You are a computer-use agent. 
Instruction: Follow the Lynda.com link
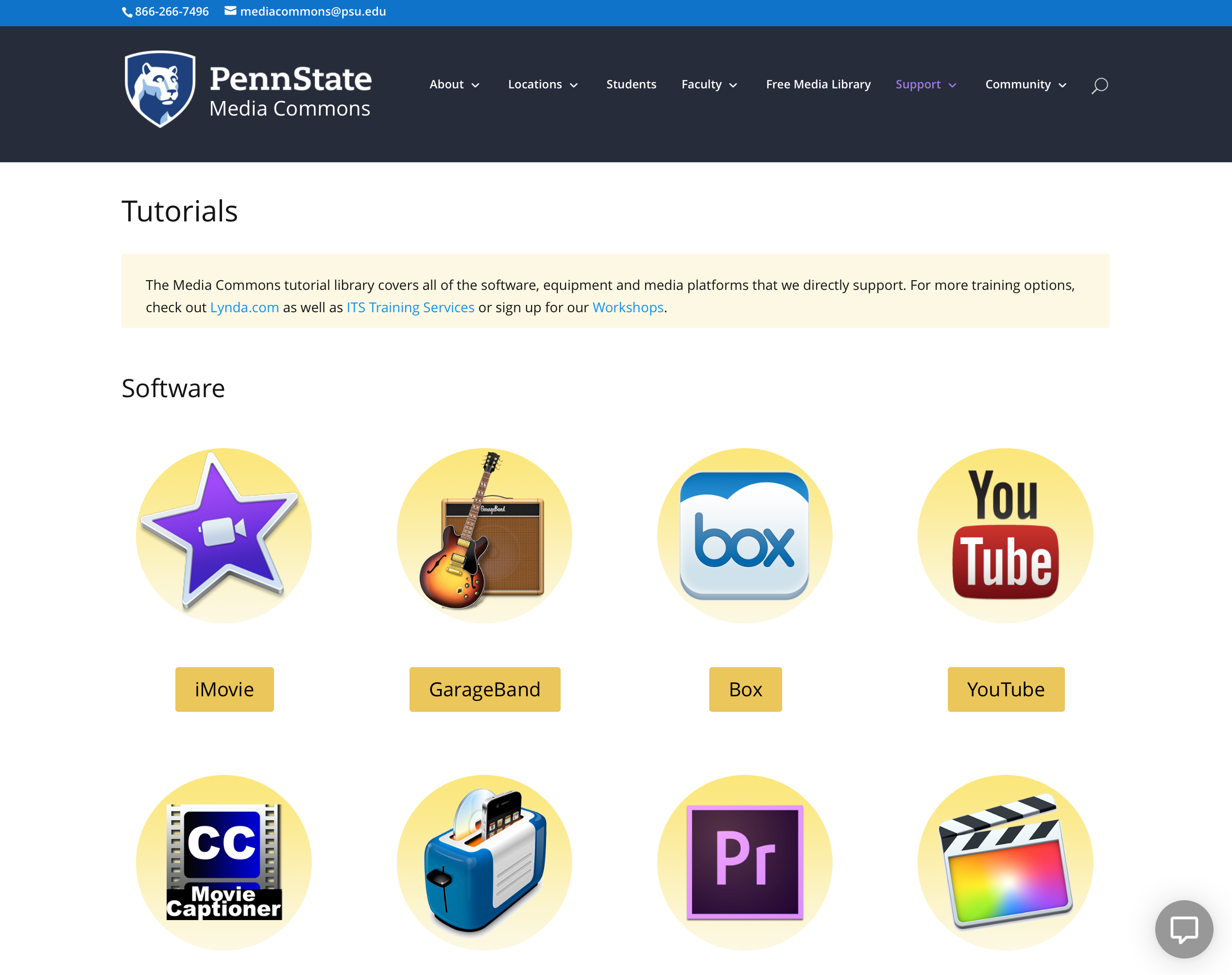244,307
